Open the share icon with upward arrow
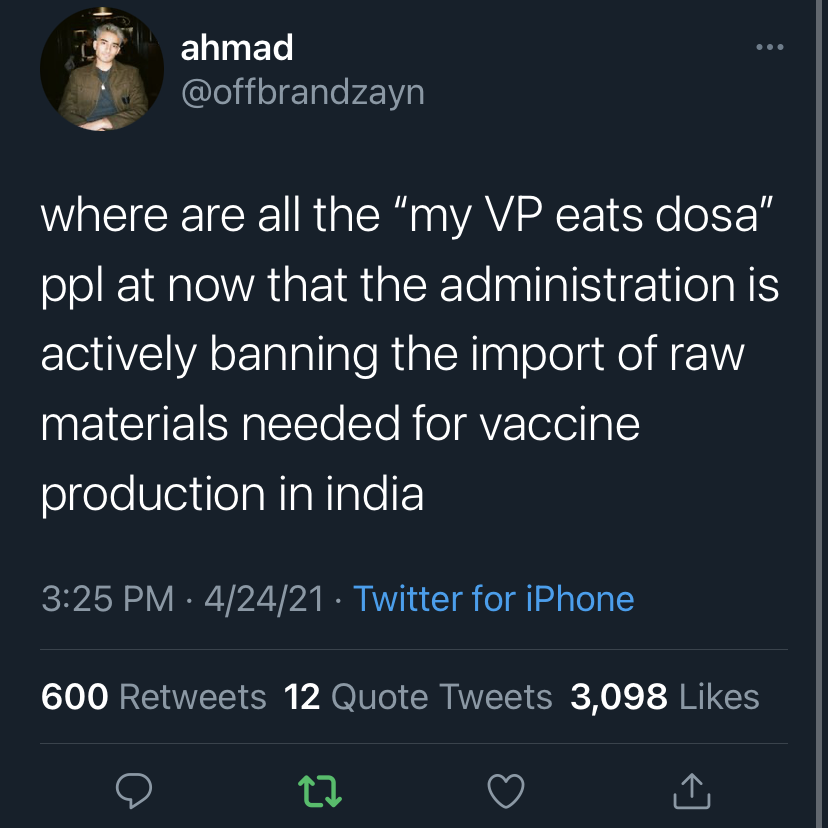 [692, 791]
